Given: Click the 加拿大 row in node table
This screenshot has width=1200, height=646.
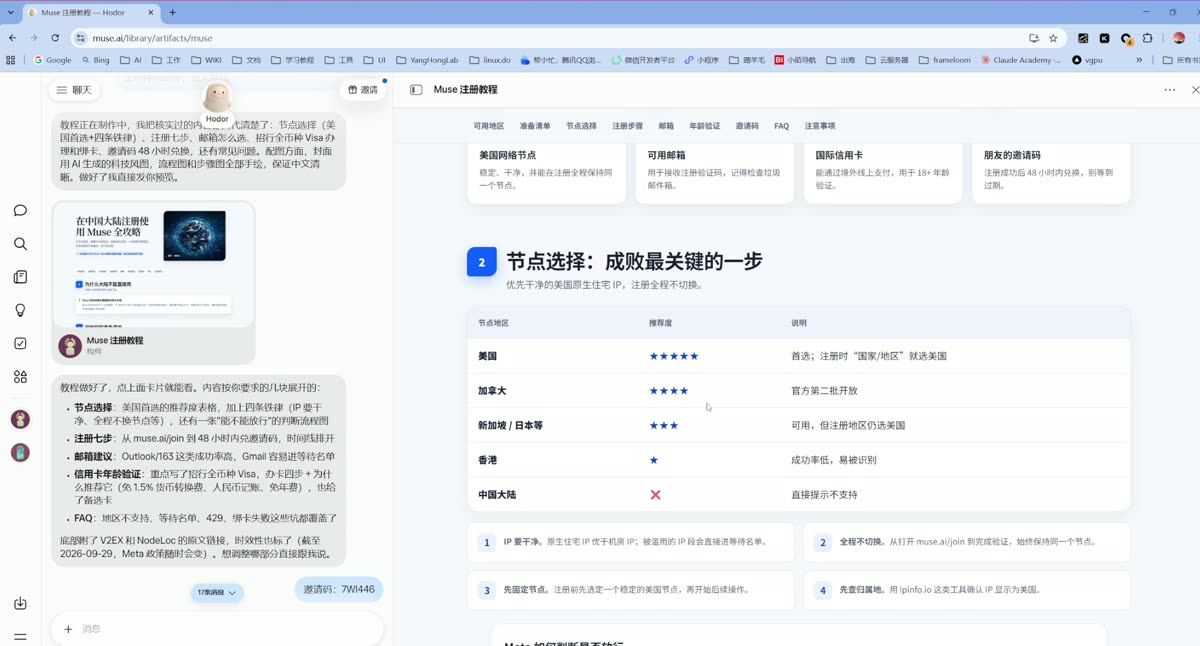Looking at the screenshot, I should click(x=799, y=390).
